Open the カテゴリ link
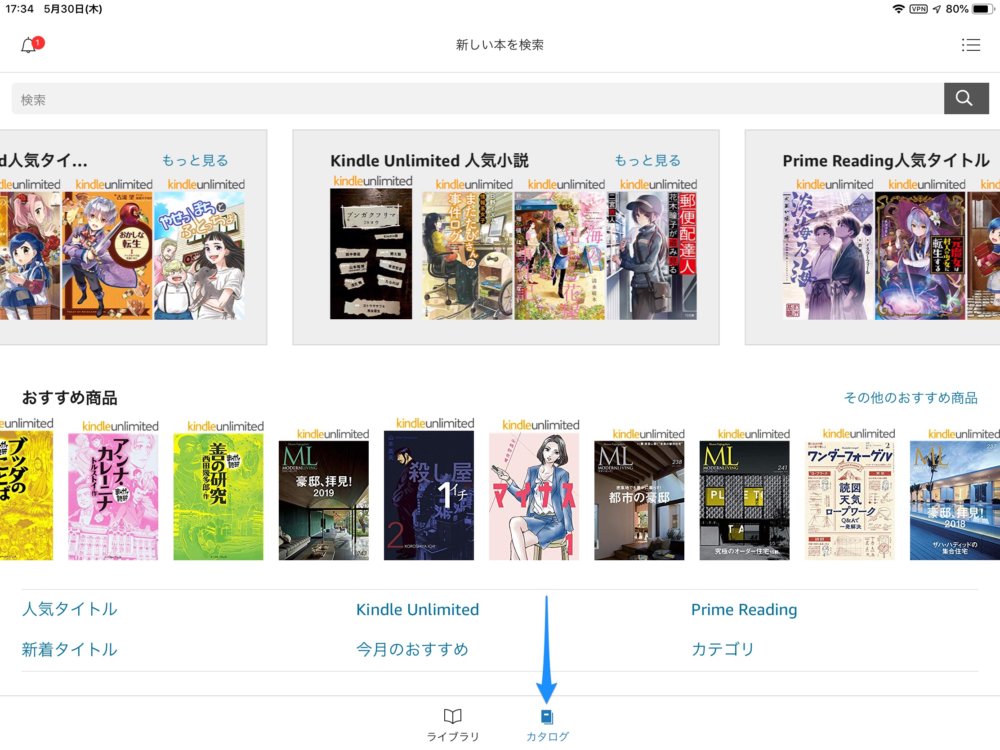Viewport: 1000px width, 750px height. [723, 649]
